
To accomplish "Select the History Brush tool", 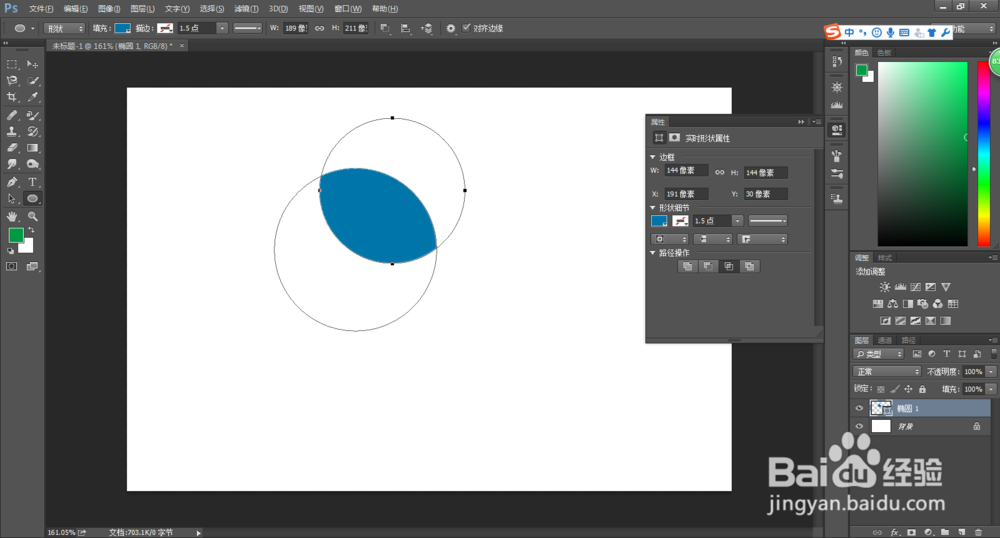I will [33, 131].
